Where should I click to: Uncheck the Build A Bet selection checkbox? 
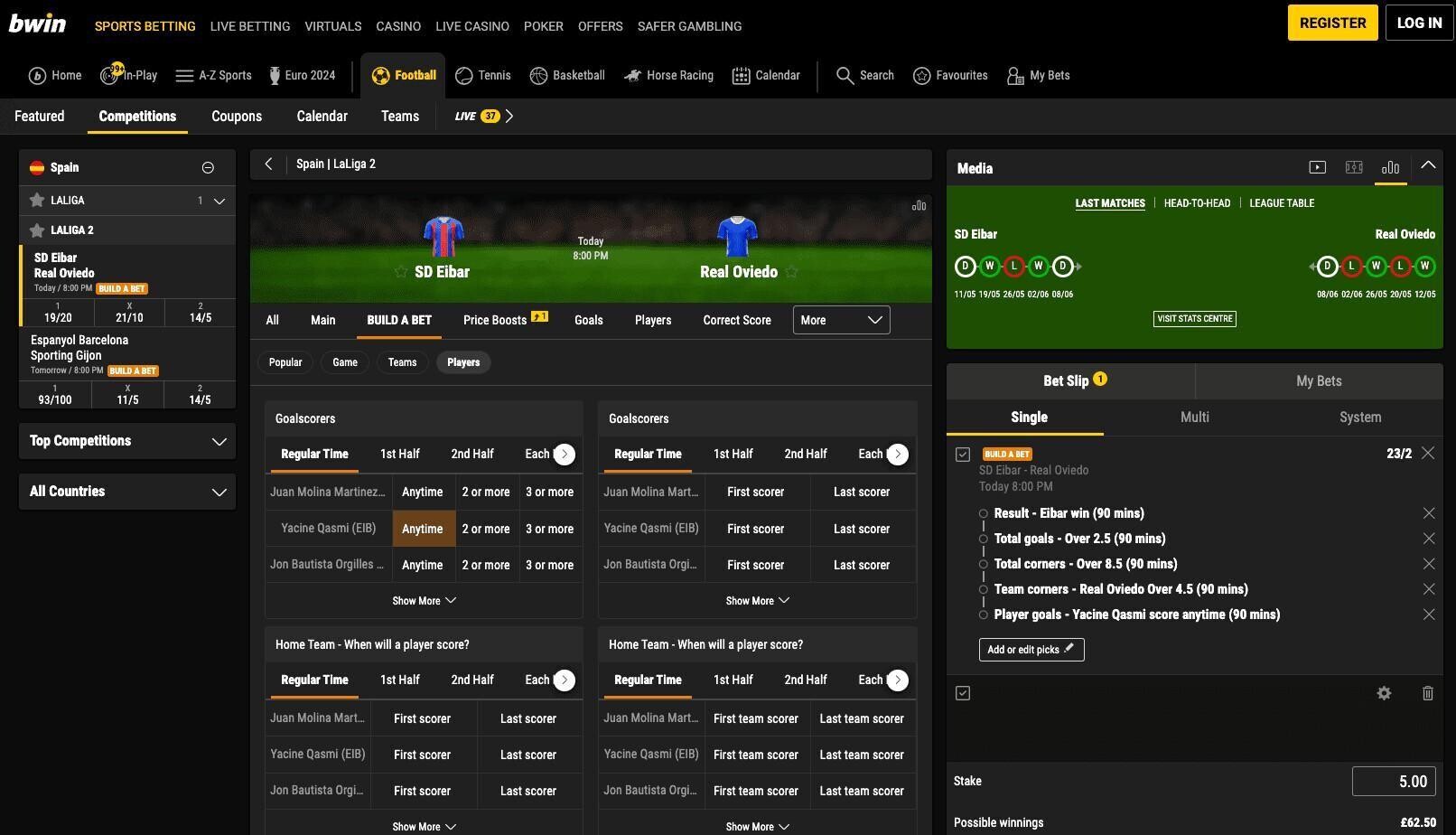point(963,455)
